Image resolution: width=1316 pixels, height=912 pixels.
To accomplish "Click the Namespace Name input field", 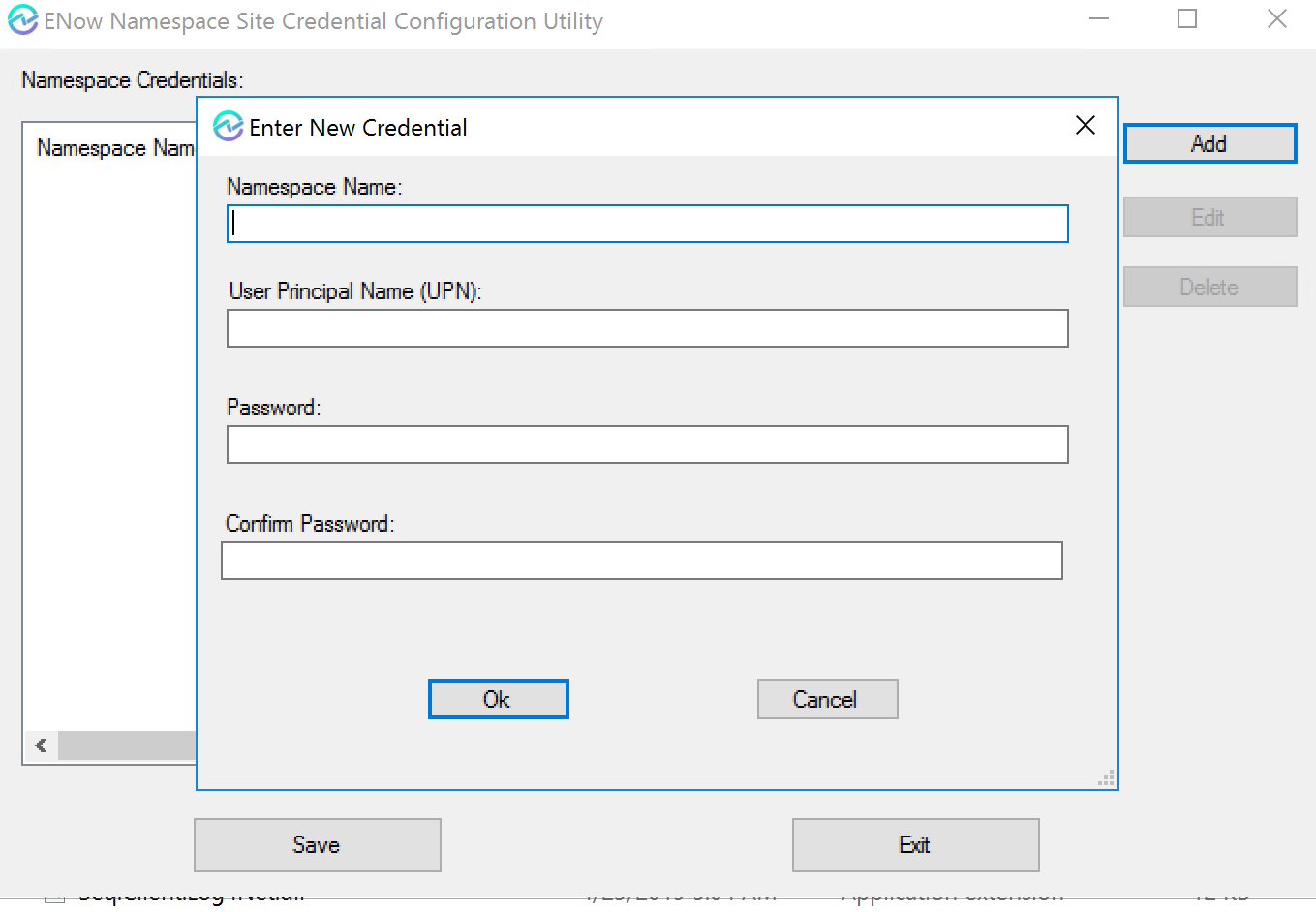I will point(647,224).
